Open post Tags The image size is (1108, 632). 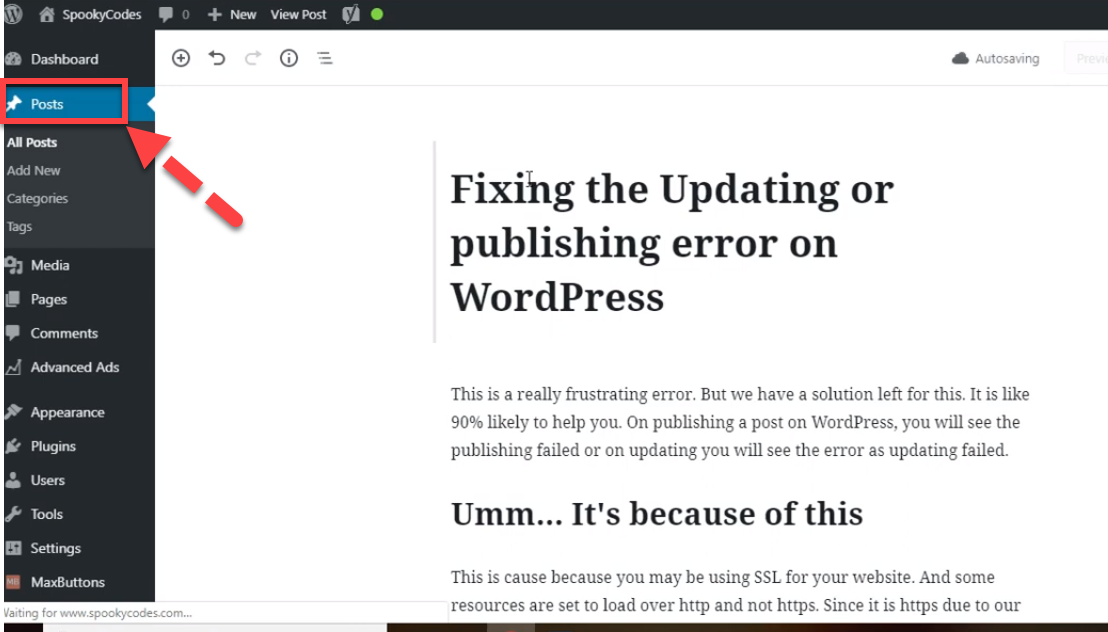point(20,227)
